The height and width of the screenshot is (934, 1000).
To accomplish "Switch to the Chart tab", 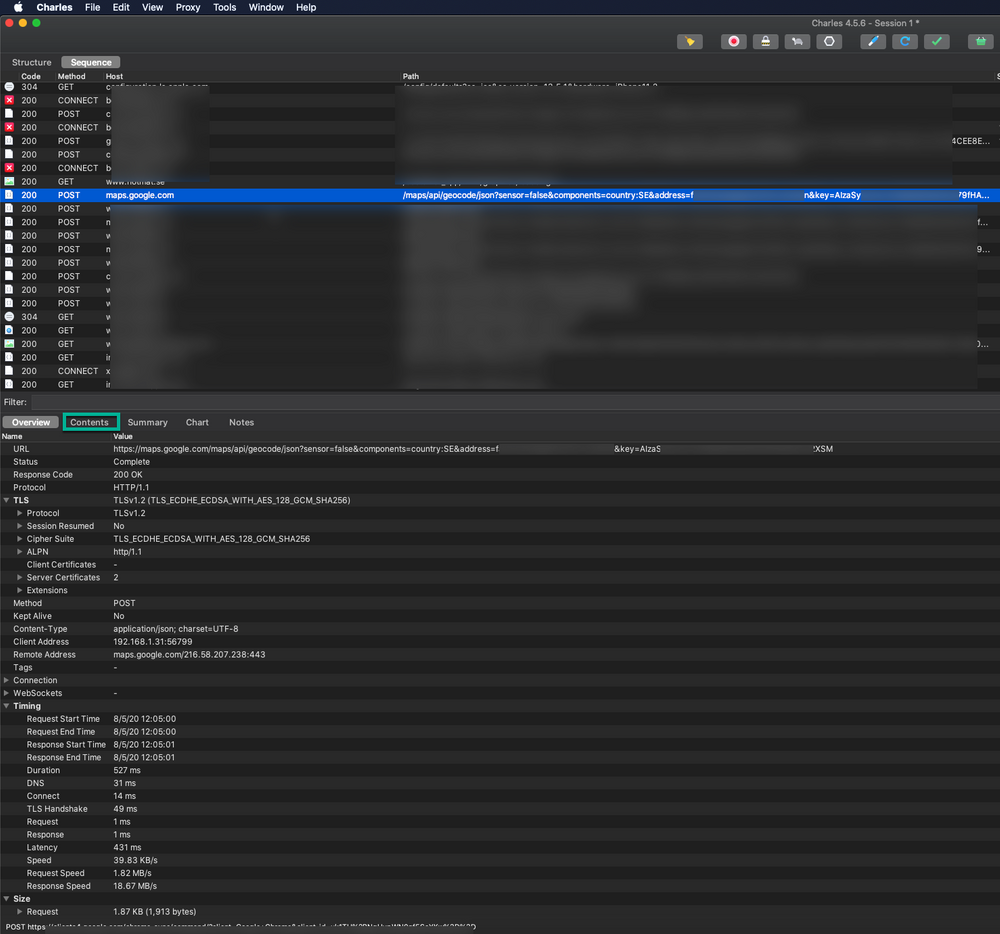I will (197, 422).
